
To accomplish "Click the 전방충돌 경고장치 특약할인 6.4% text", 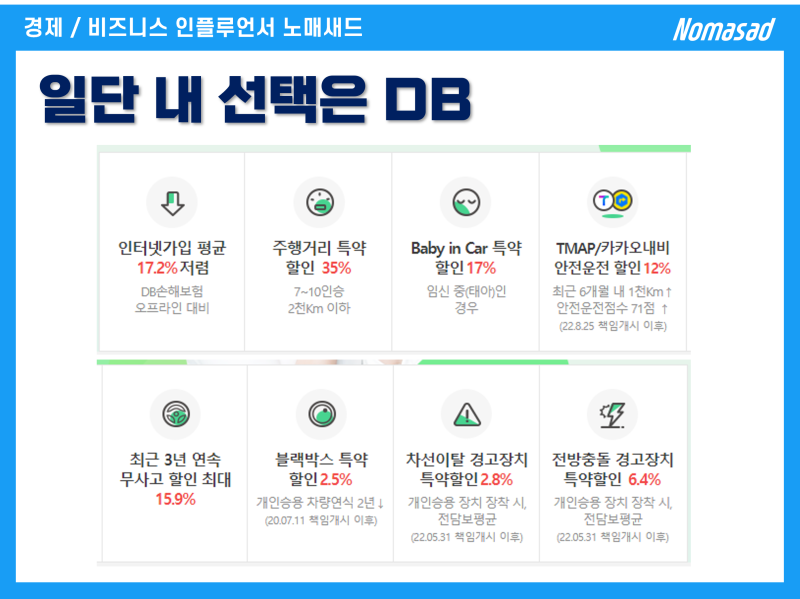I will (x=612, y=469).
